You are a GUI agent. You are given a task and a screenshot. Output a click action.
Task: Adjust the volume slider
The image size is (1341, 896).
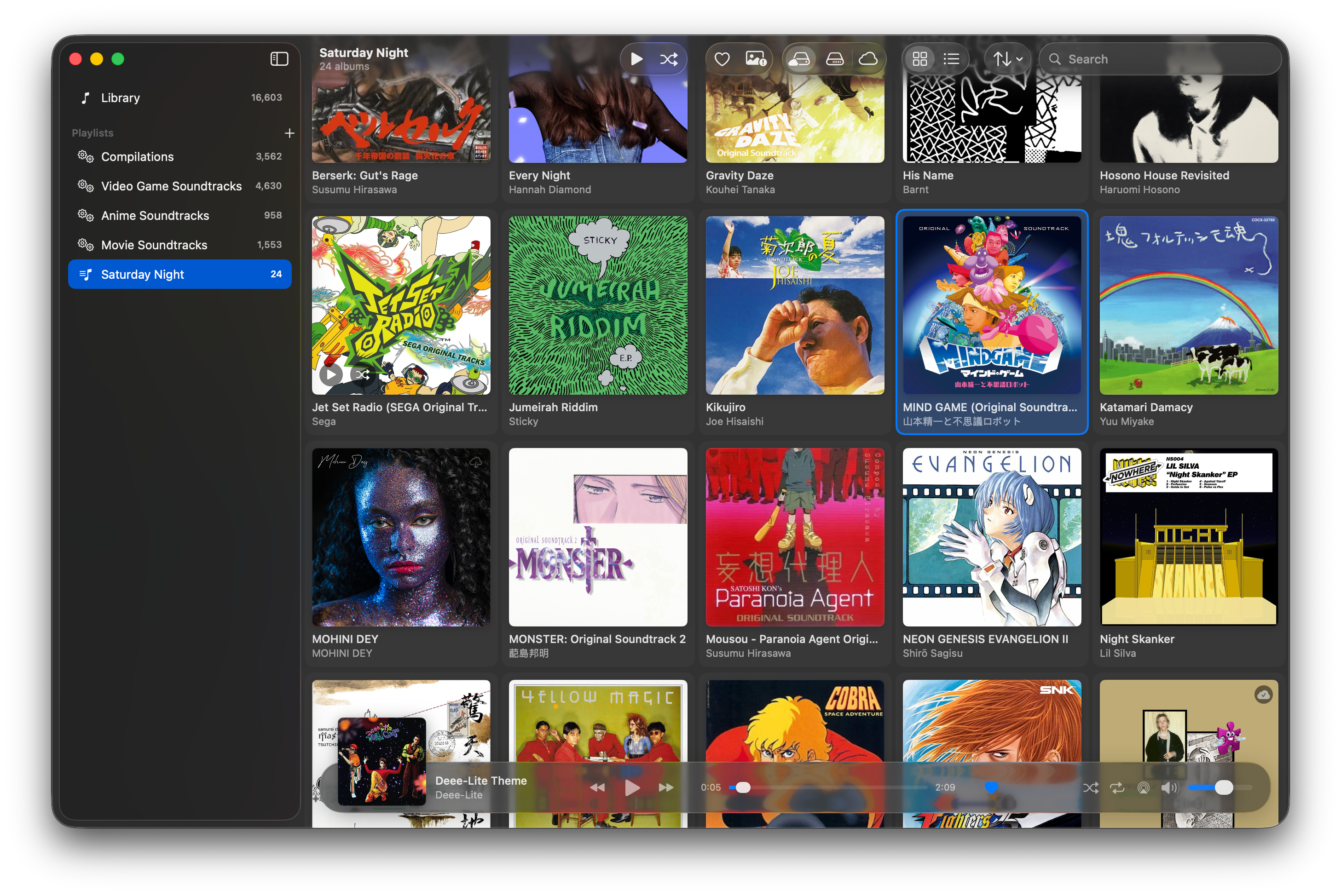click(1220, 787)
